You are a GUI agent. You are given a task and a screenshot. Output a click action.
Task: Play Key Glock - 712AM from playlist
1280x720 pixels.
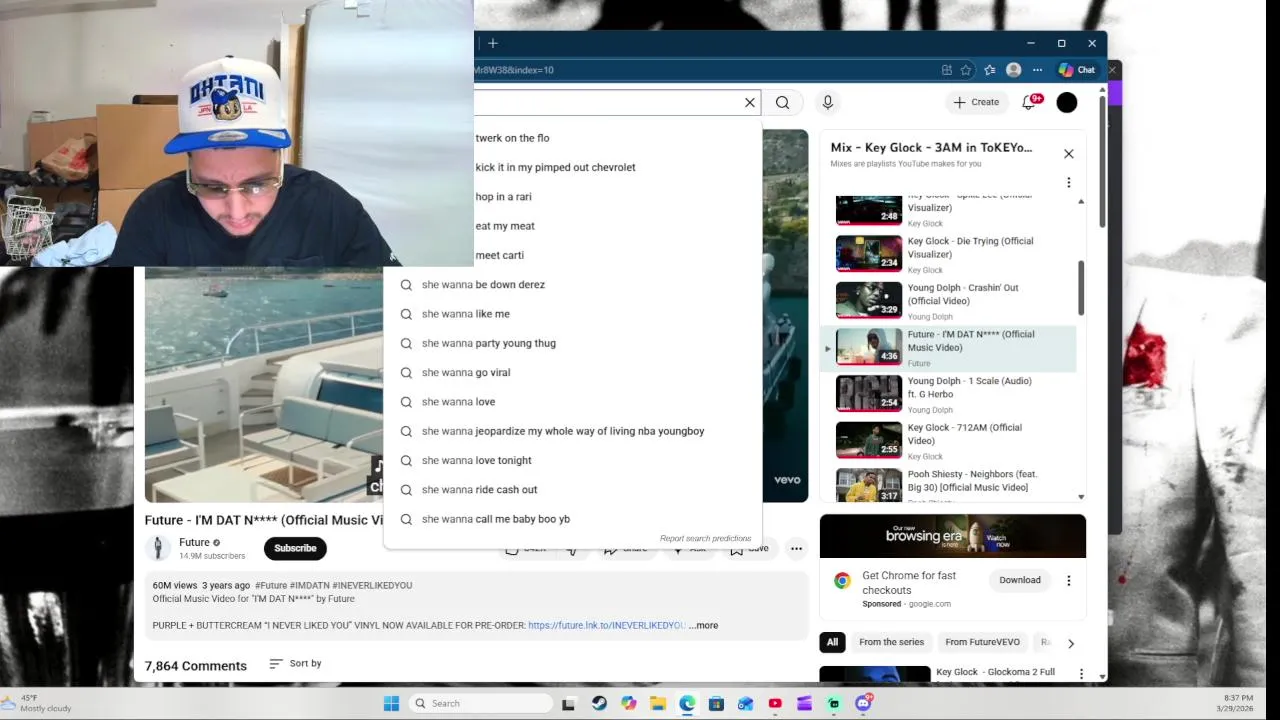948,441
